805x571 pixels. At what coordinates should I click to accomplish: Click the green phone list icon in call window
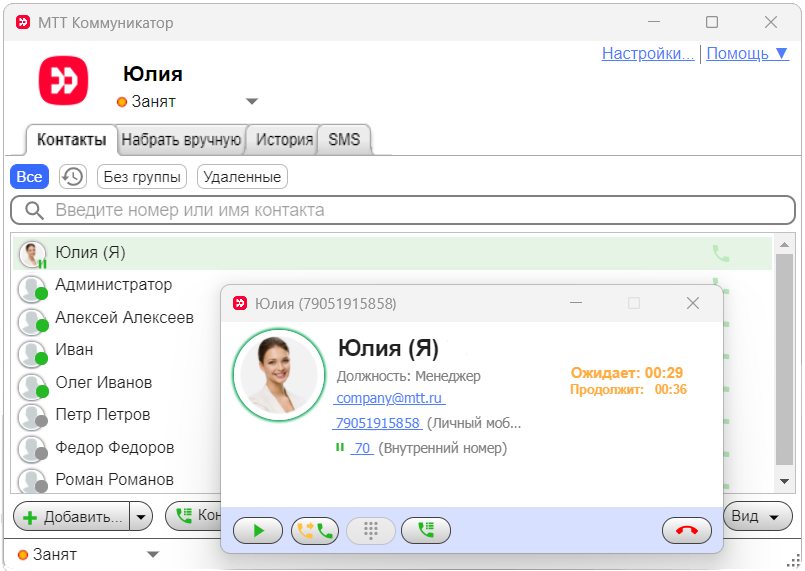pos(426,531)
